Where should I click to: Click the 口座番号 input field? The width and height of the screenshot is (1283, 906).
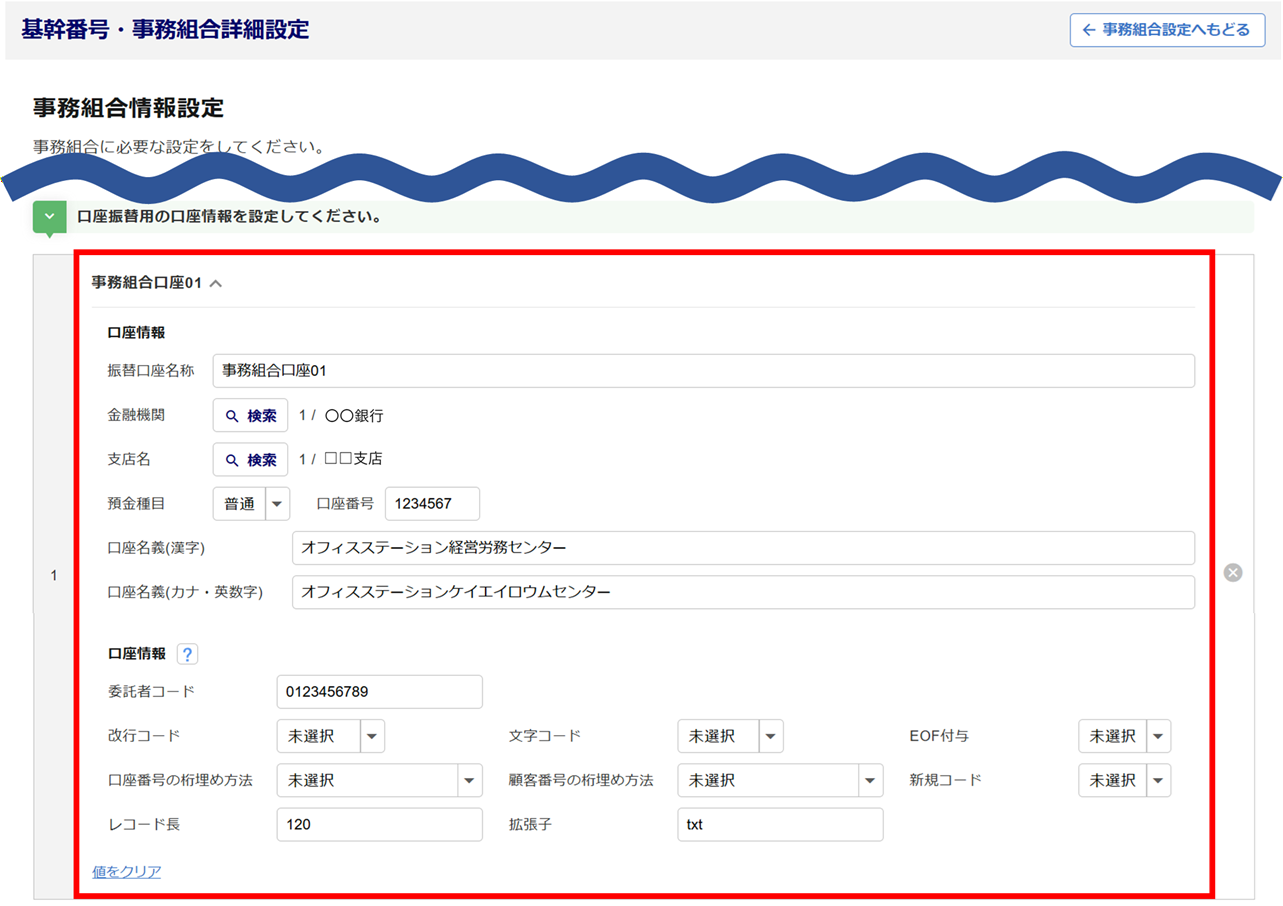coord(432,504)
